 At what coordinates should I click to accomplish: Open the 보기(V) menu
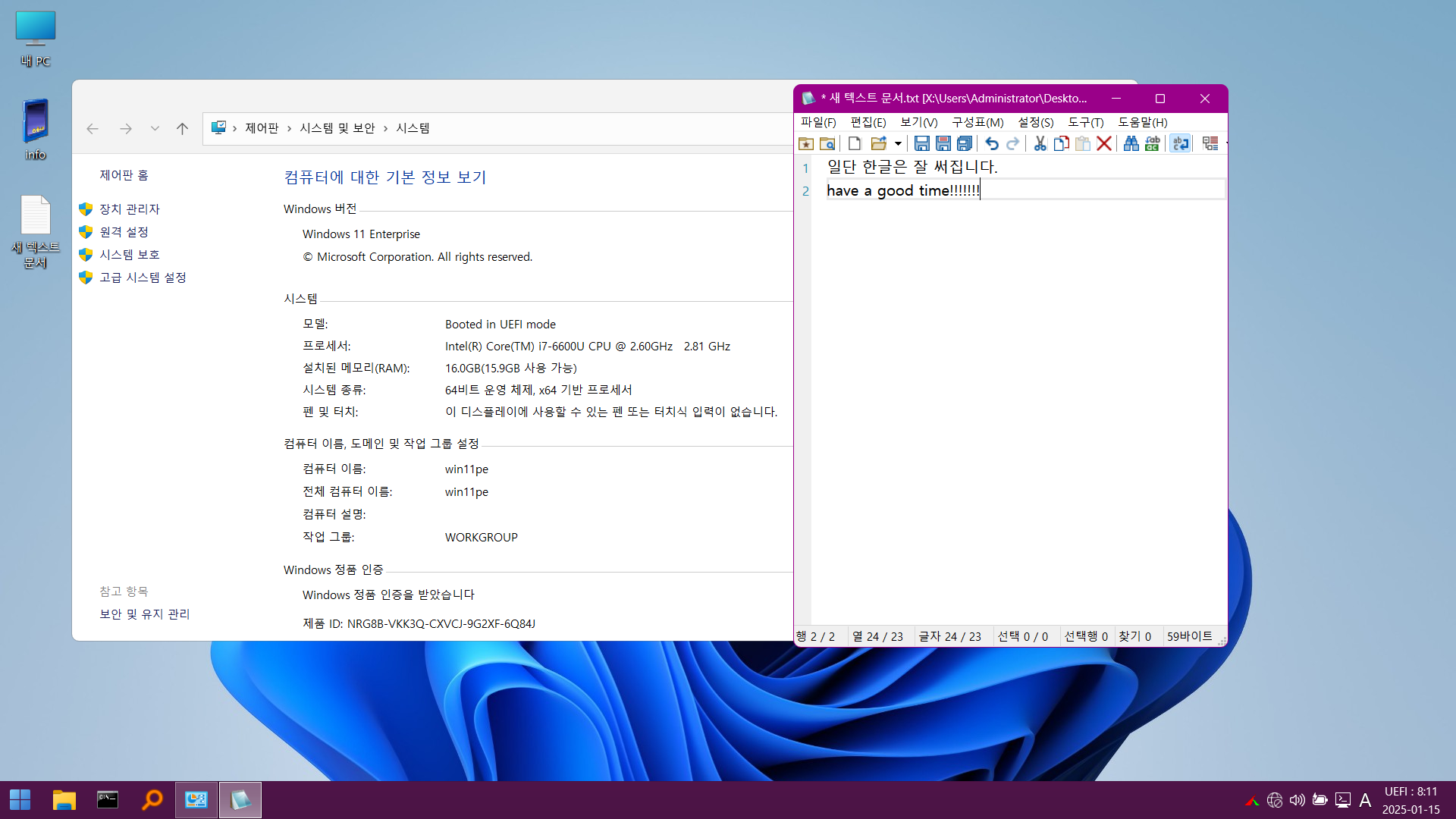(x=918, y=122)
